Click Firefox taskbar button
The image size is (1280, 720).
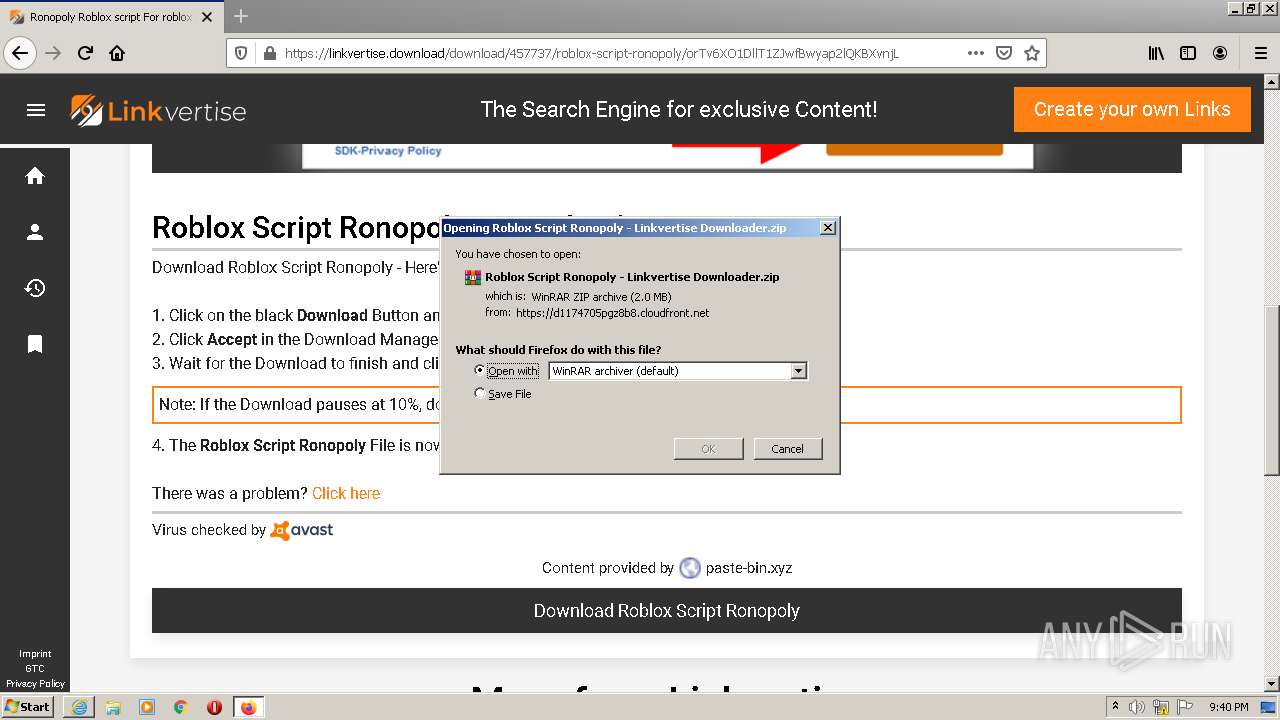pyautogui.click(x=249, y=707)
